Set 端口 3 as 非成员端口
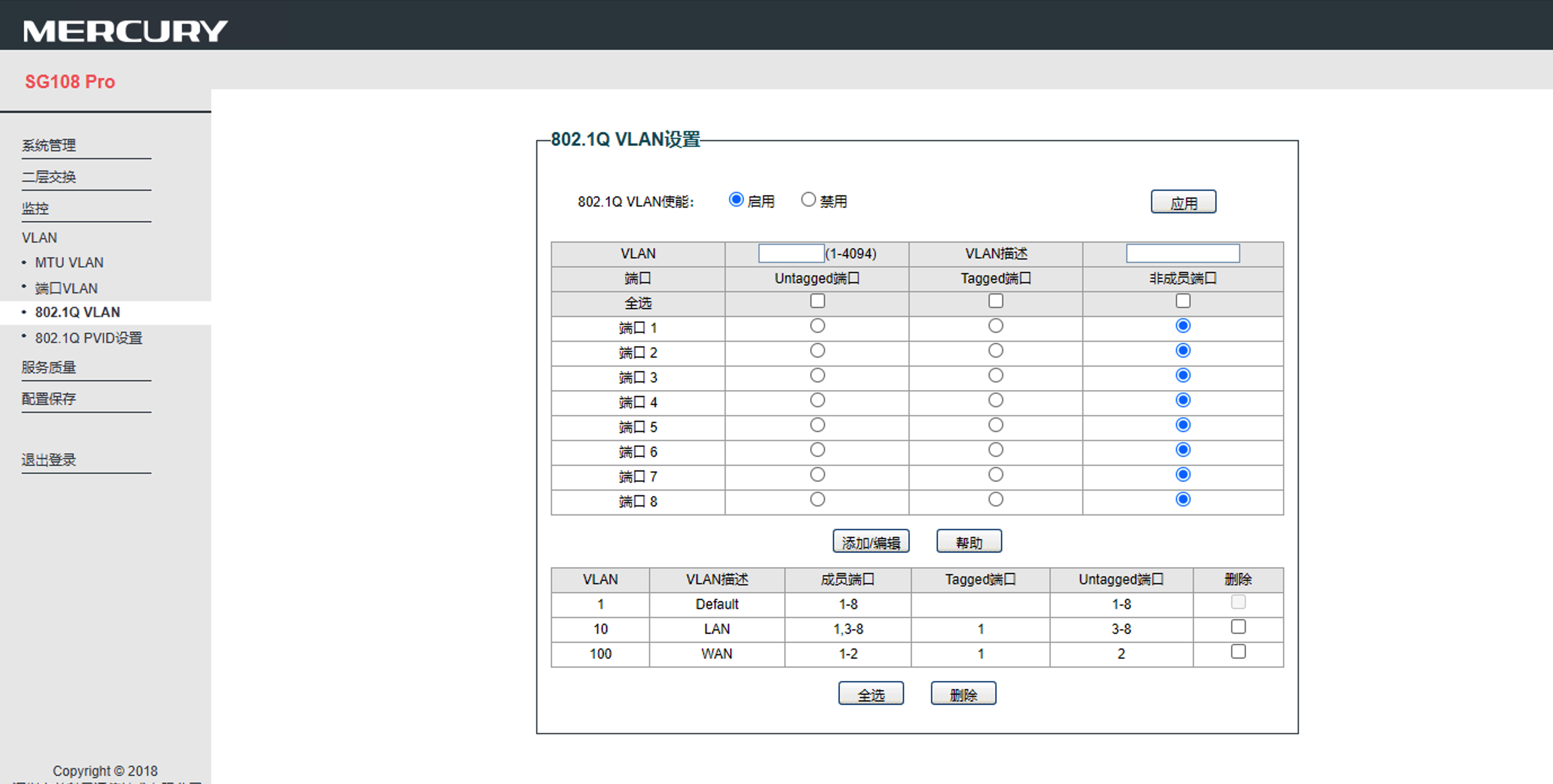 tap(1183, 376)
